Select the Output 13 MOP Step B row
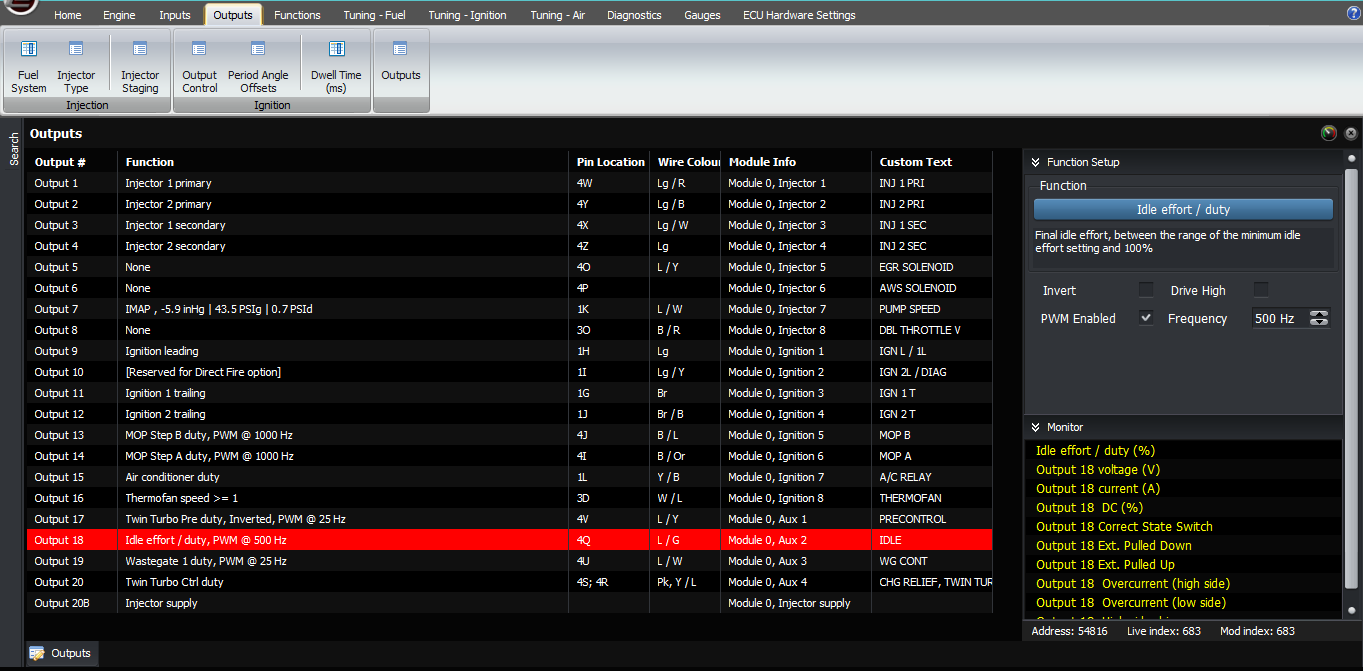Screen dimensions: 1363x671 click(x=510, y=435)
